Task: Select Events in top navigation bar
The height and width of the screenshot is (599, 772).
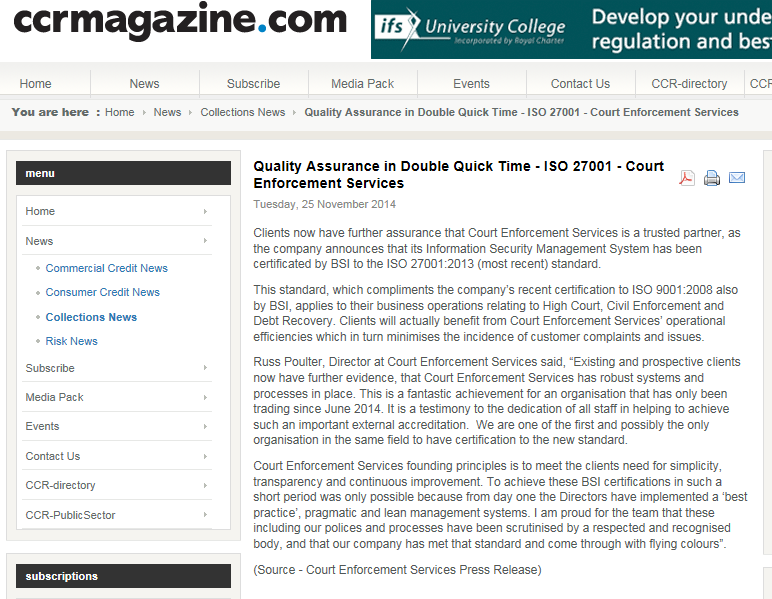Action: tap(472, 84)
